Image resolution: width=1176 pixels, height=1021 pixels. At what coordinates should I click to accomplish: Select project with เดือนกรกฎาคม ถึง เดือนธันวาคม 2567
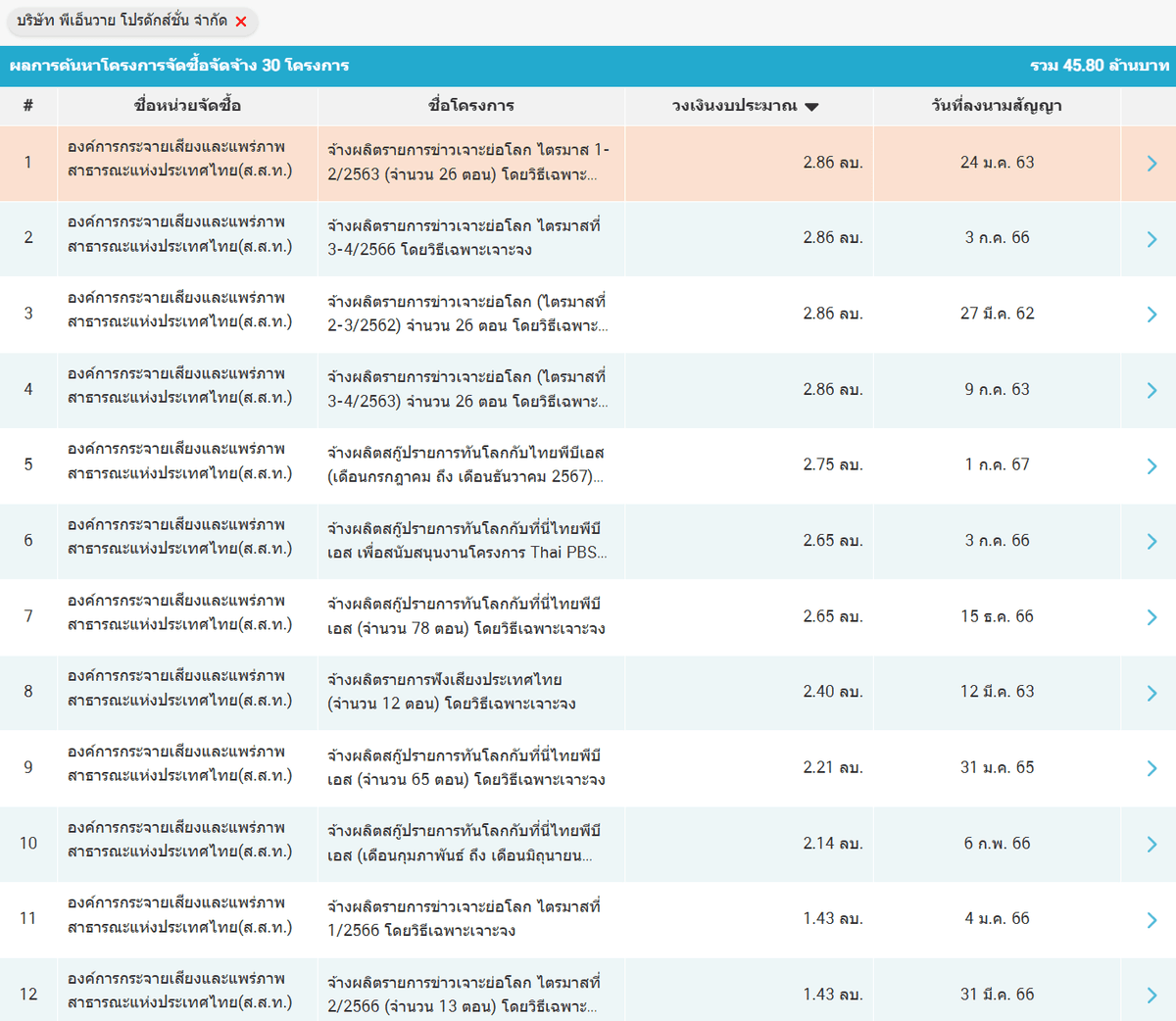[466, 464]
